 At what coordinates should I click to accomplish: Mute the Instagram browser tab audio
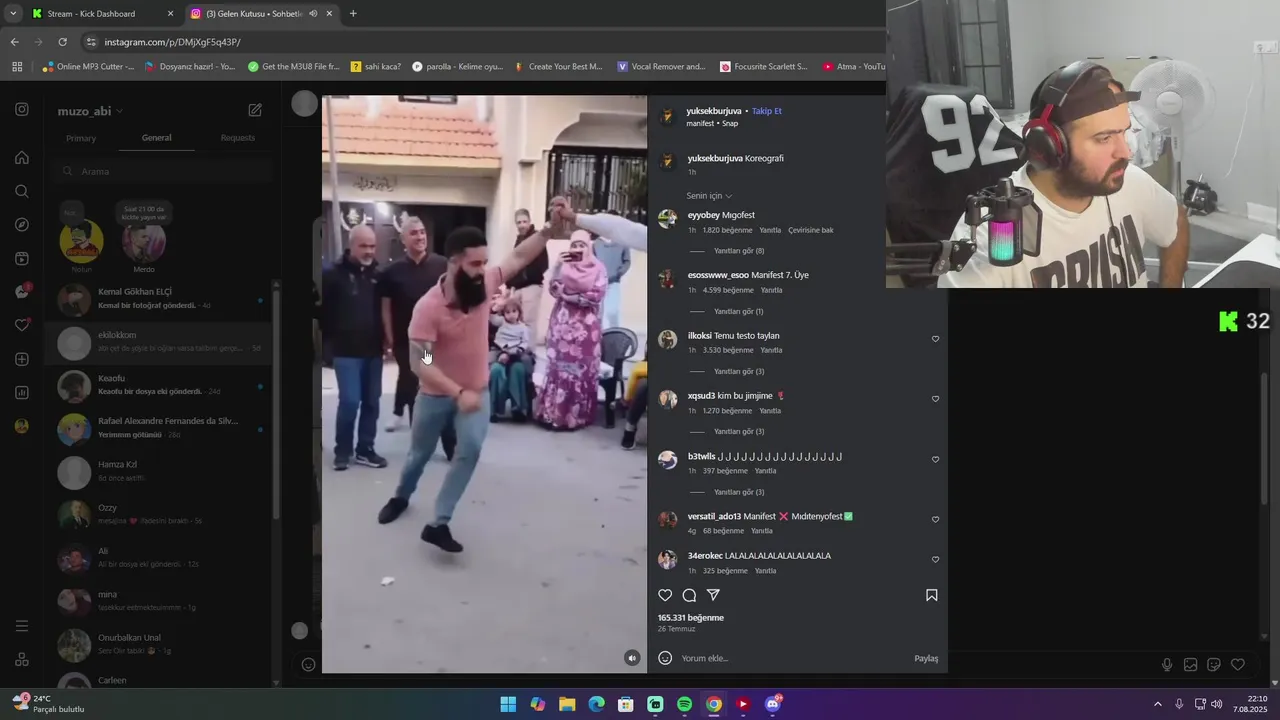[313, 14]
